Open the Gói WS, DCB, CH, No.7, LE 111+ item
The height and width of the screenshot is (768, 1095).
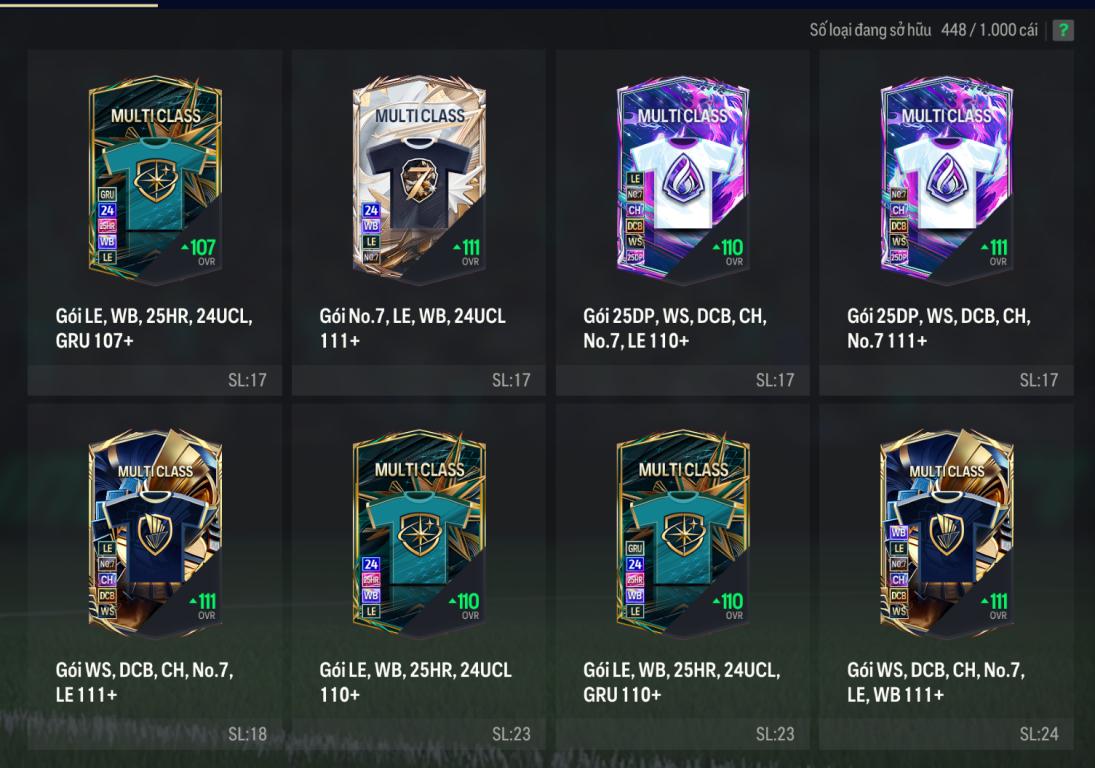(145, 682)
